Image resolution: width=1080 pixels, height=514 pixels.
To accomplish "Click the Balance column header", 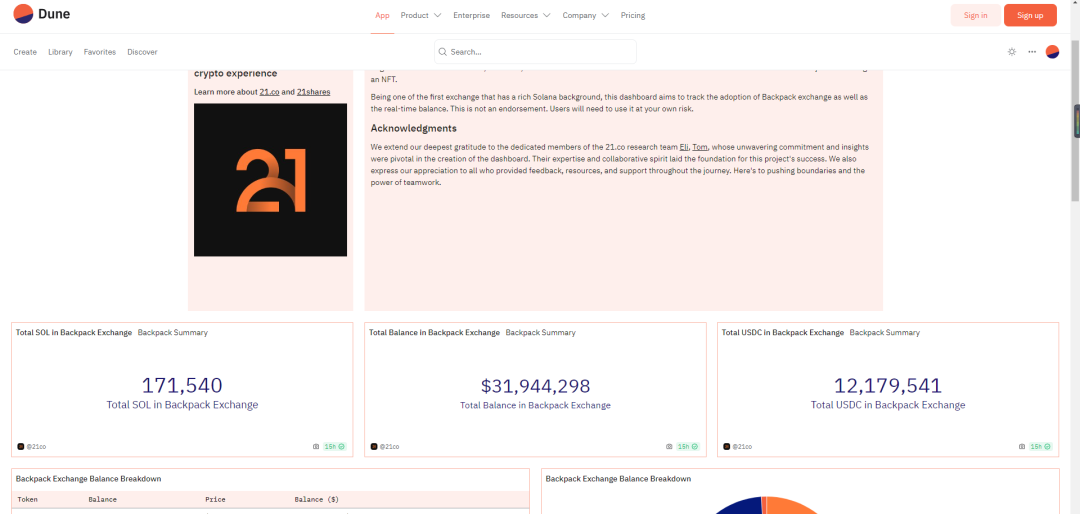I will (x=102, y=500).
